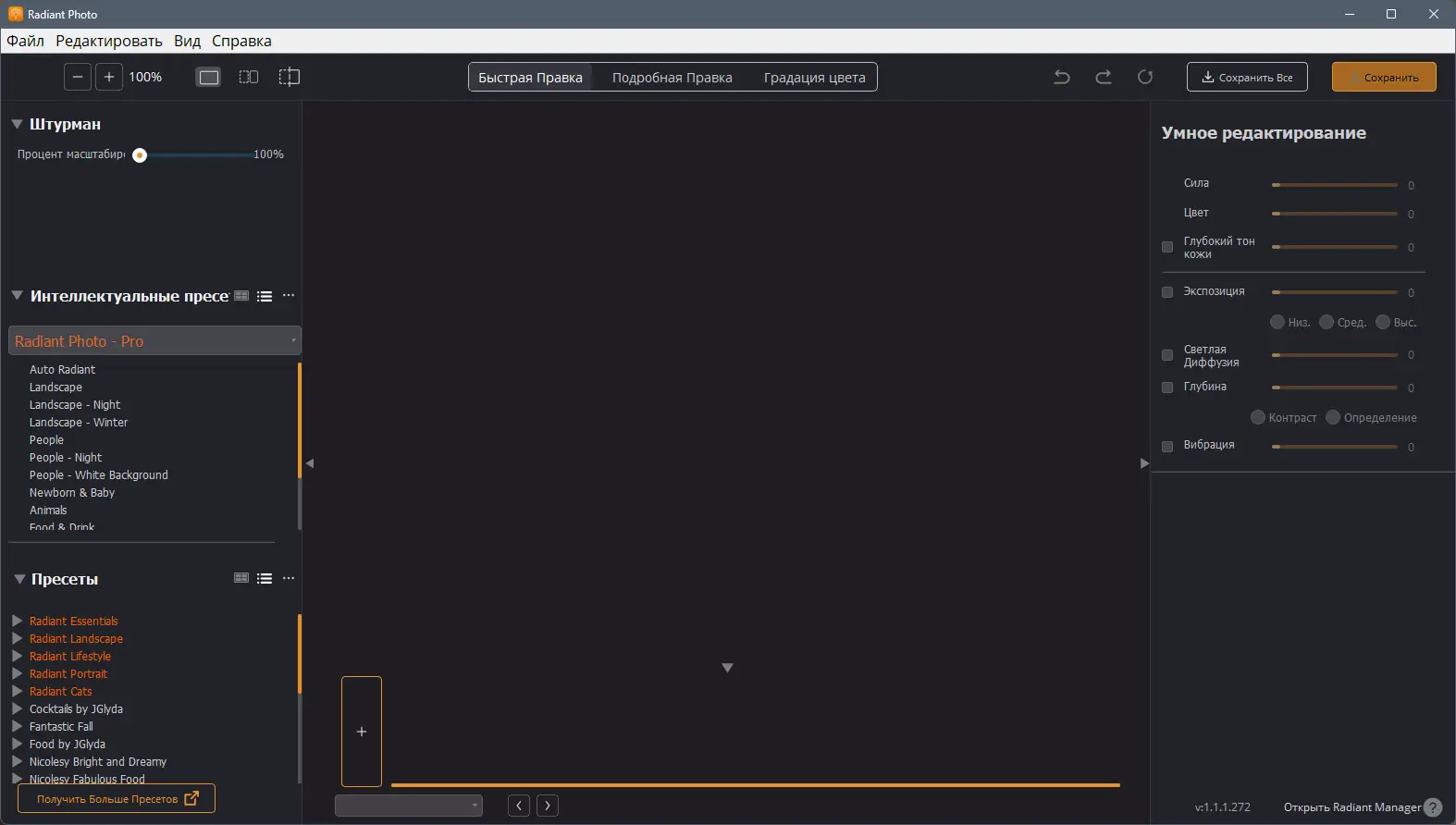Go to previous image in filmstrip
Screen dimensions: 1456x825
pyautogui.click(x=519, y=806)
